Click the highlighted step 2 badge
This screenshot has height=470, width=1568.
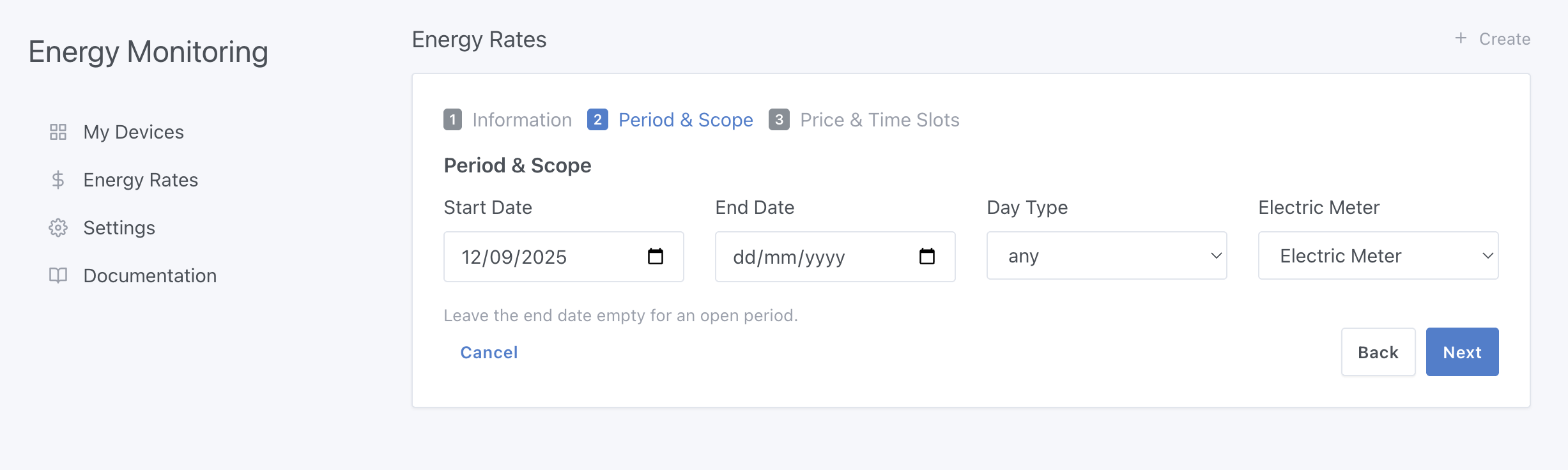click(x=597, y=120)
